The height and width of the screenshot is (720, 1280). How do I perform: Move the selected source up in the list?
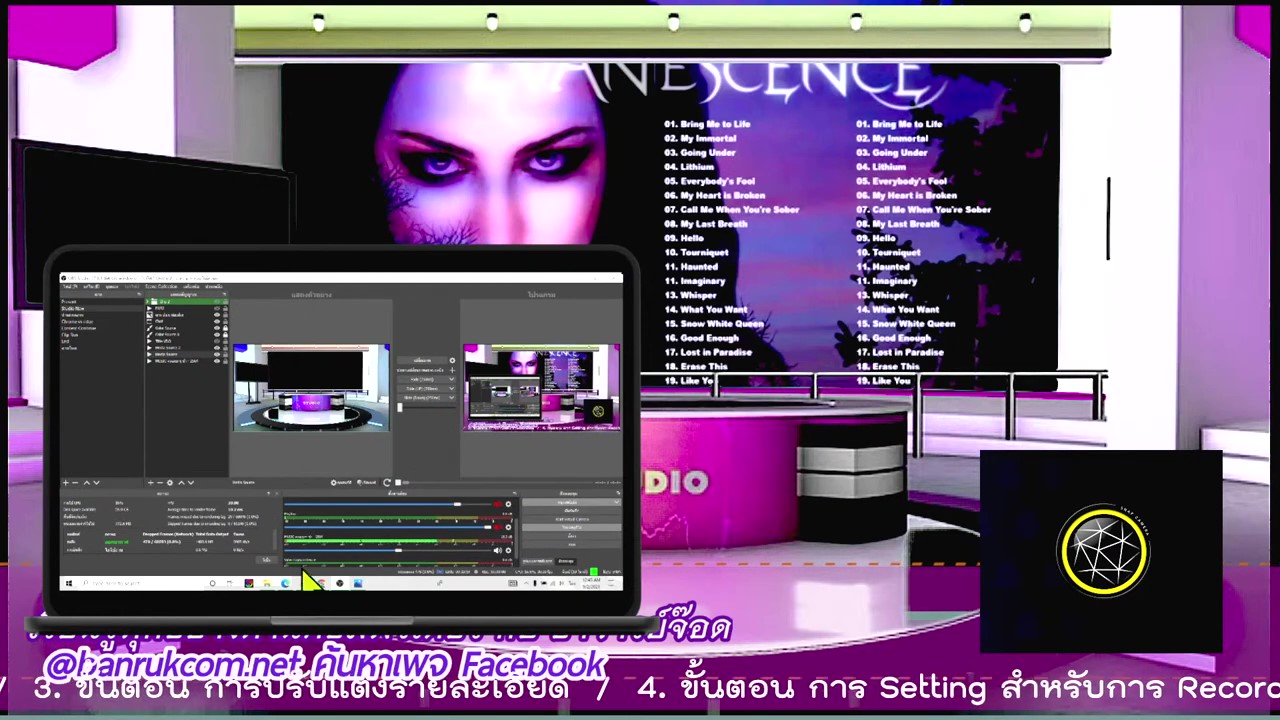[x=181, y=483]
